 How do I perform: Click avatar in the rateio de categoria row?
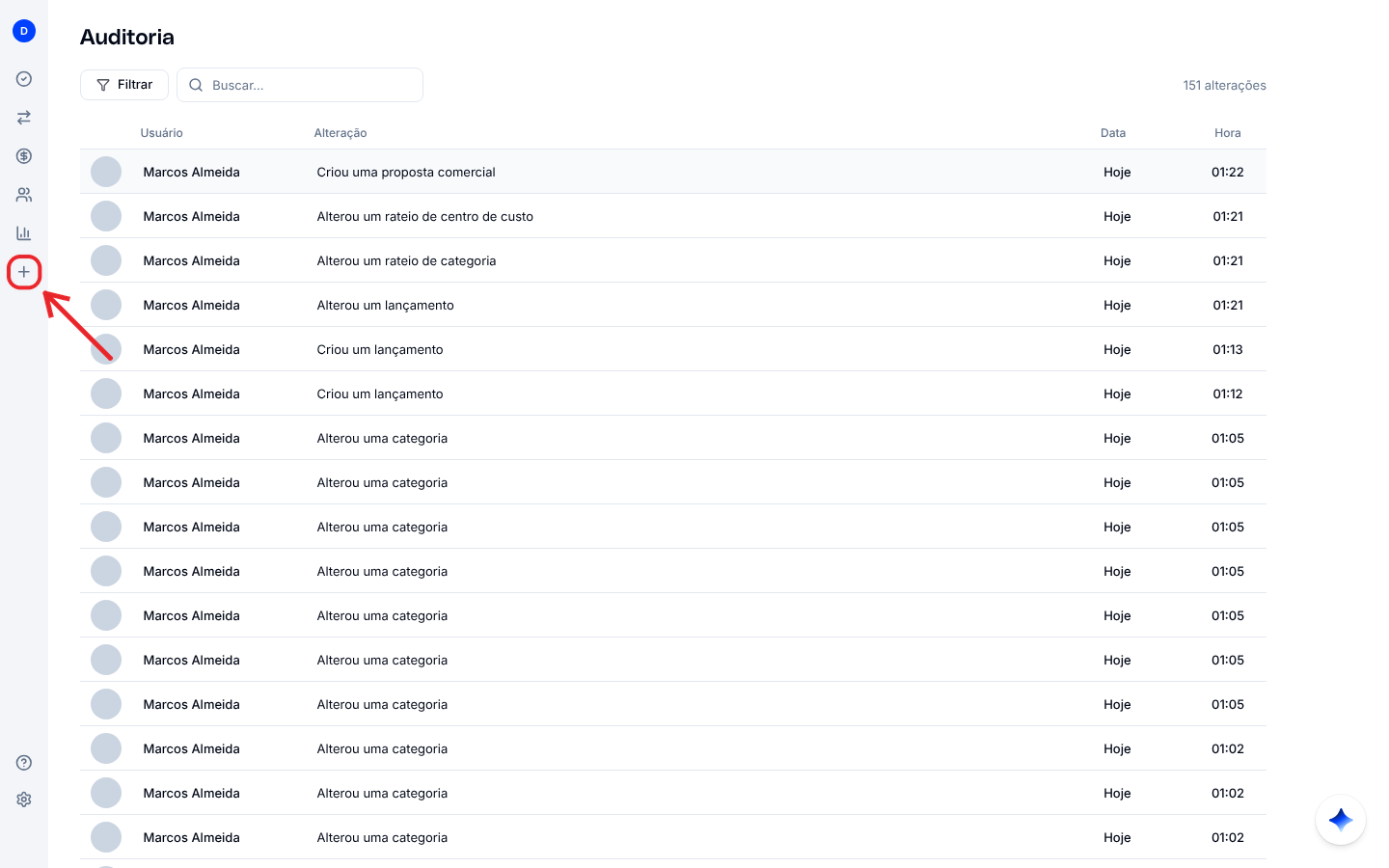click(x=106, y=260)
